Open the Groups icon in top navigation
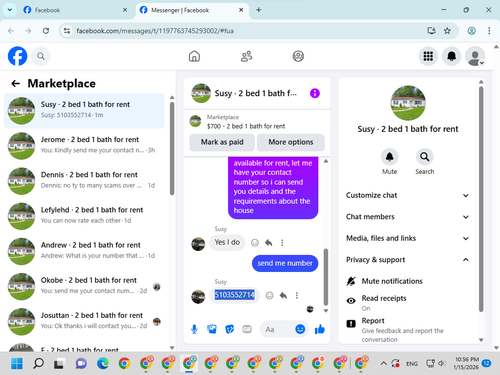Screen dimensions: 500x375 click(298, 56)
